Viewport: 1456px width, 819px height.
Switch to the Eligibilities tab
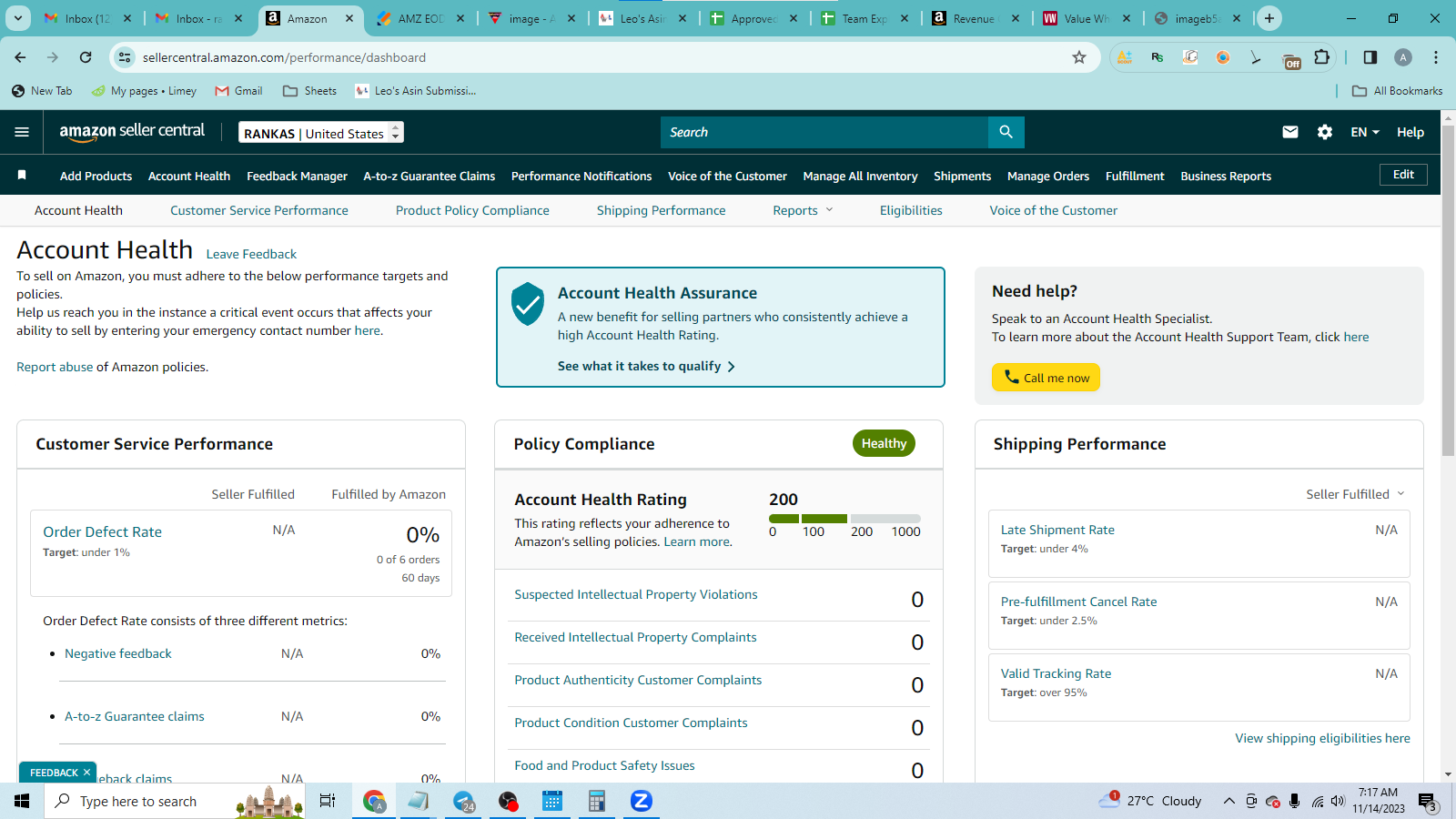coord(911,210)
